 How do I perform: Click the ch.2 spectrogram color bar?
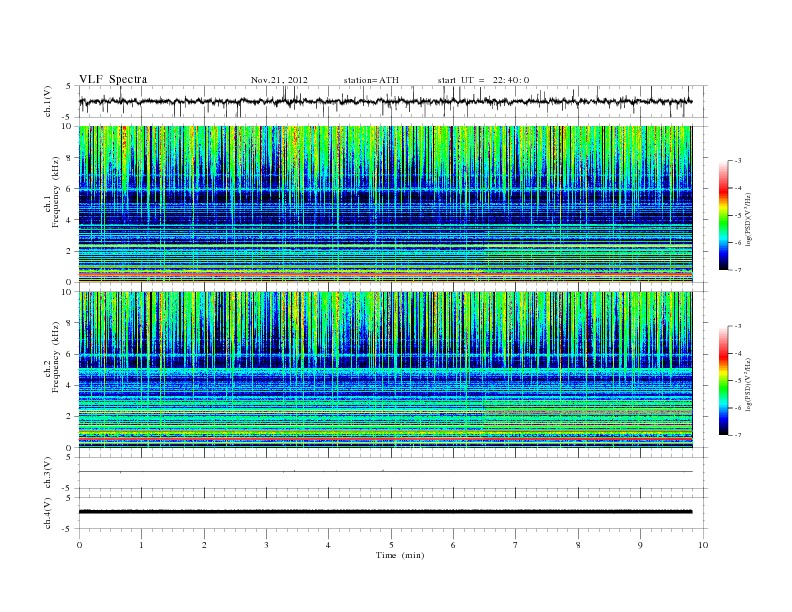(x=723, y=380)
